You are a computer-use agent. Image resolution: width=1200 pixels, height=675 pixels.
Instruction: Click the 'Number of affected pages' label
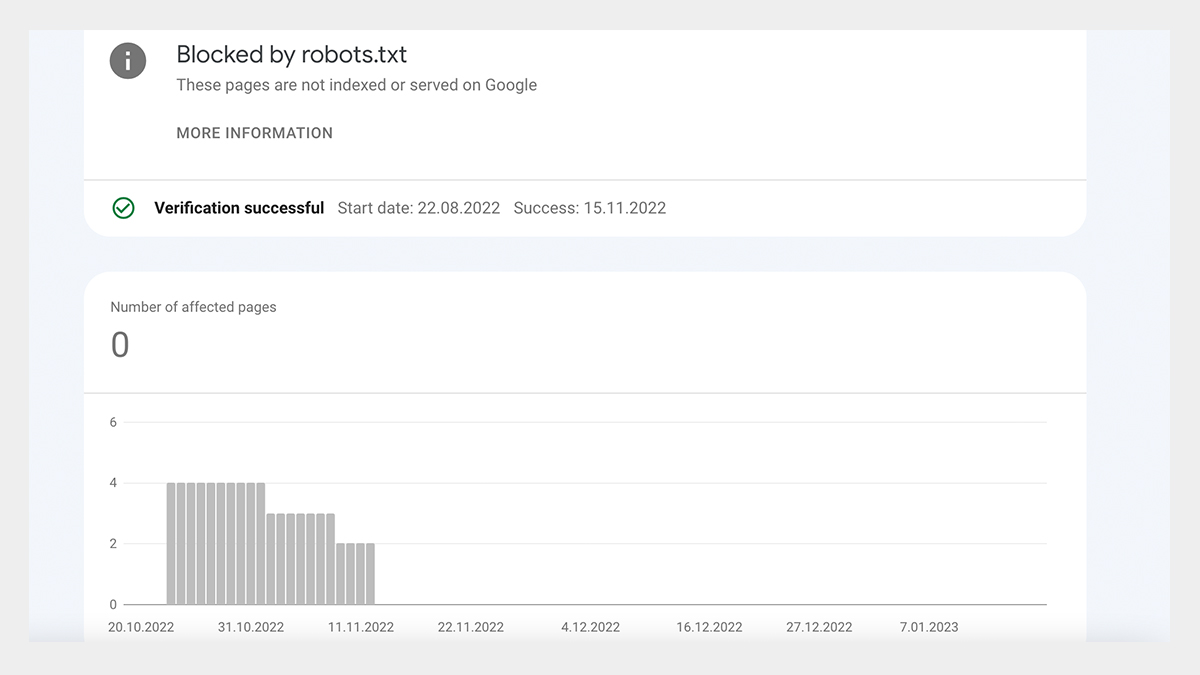tap(193, 307)
